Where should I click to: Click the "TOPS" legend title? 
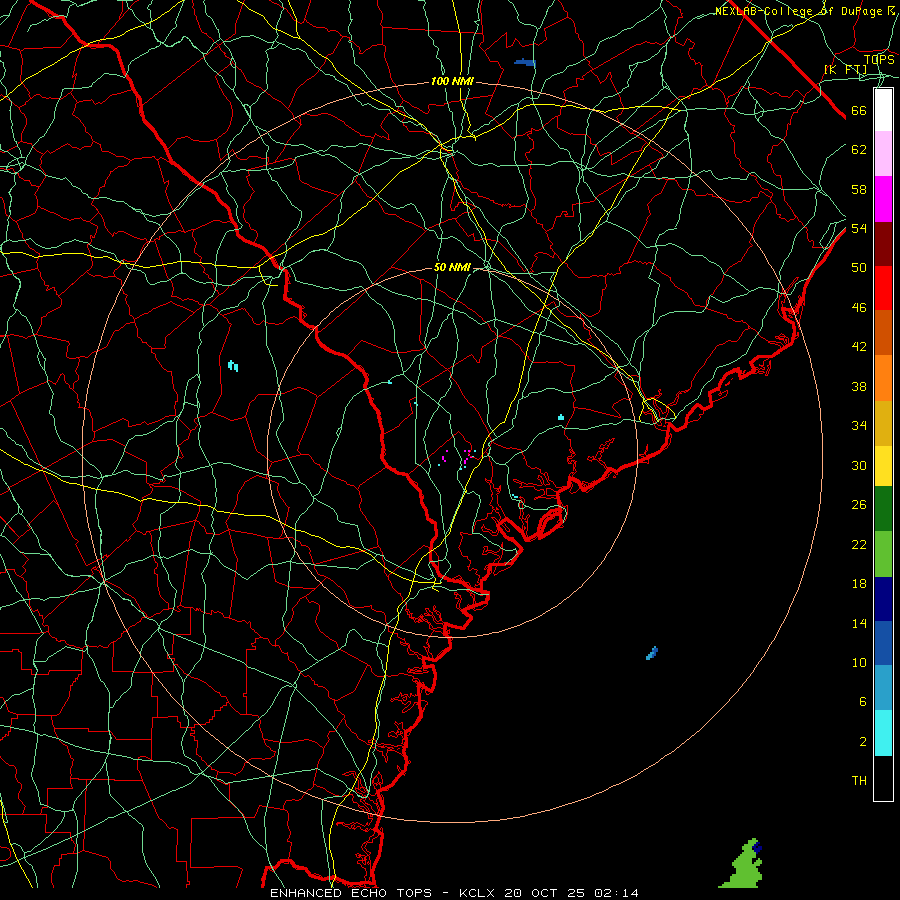pos(879,60)
